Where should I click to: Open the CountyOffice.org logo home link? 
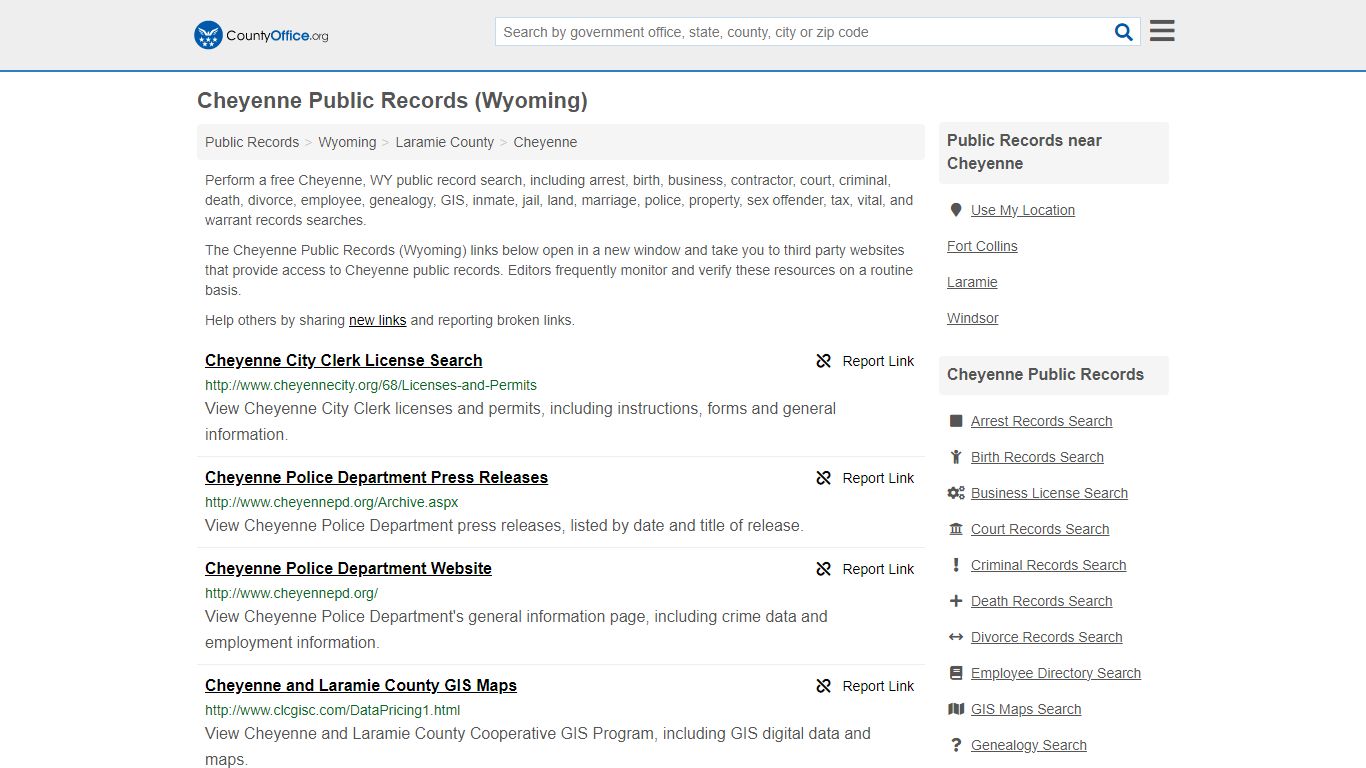pyautogui.click(x=261, y=35)
